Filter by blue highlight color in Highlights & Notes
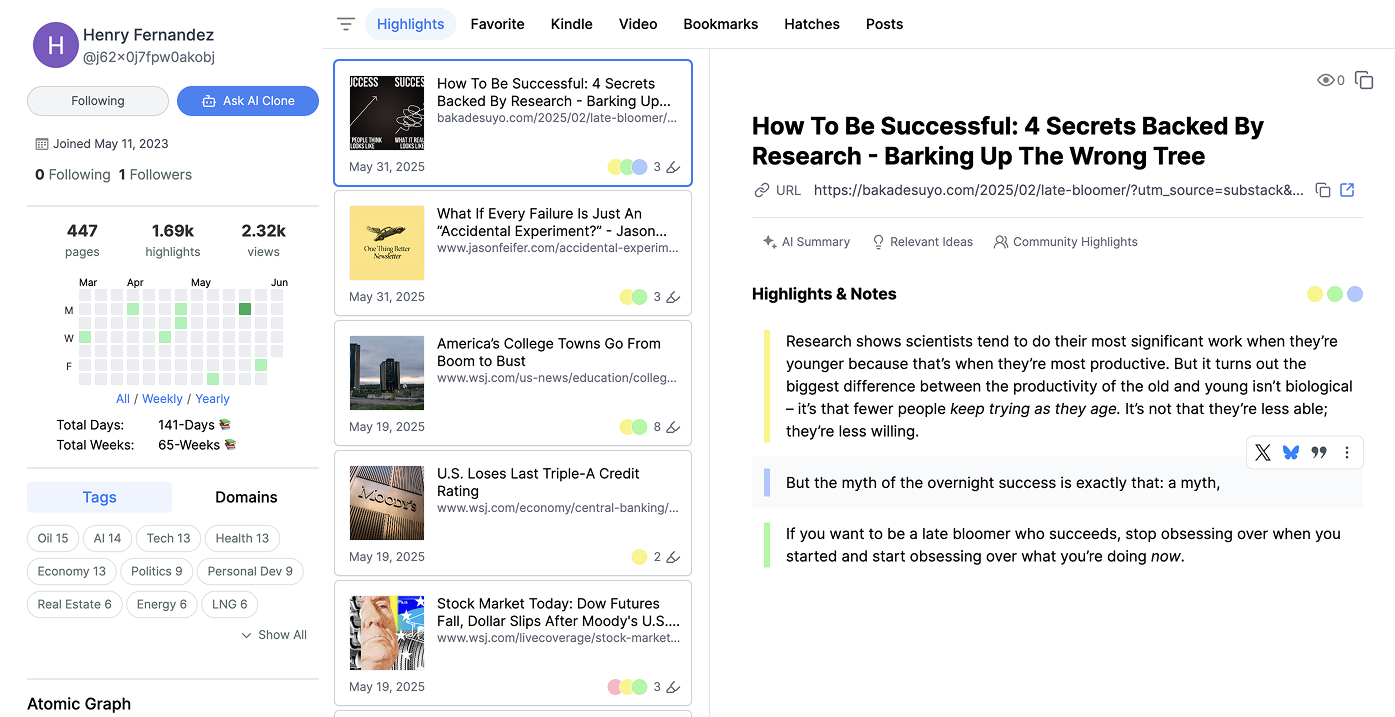 pyautogui.click(x=1355, y=294)
